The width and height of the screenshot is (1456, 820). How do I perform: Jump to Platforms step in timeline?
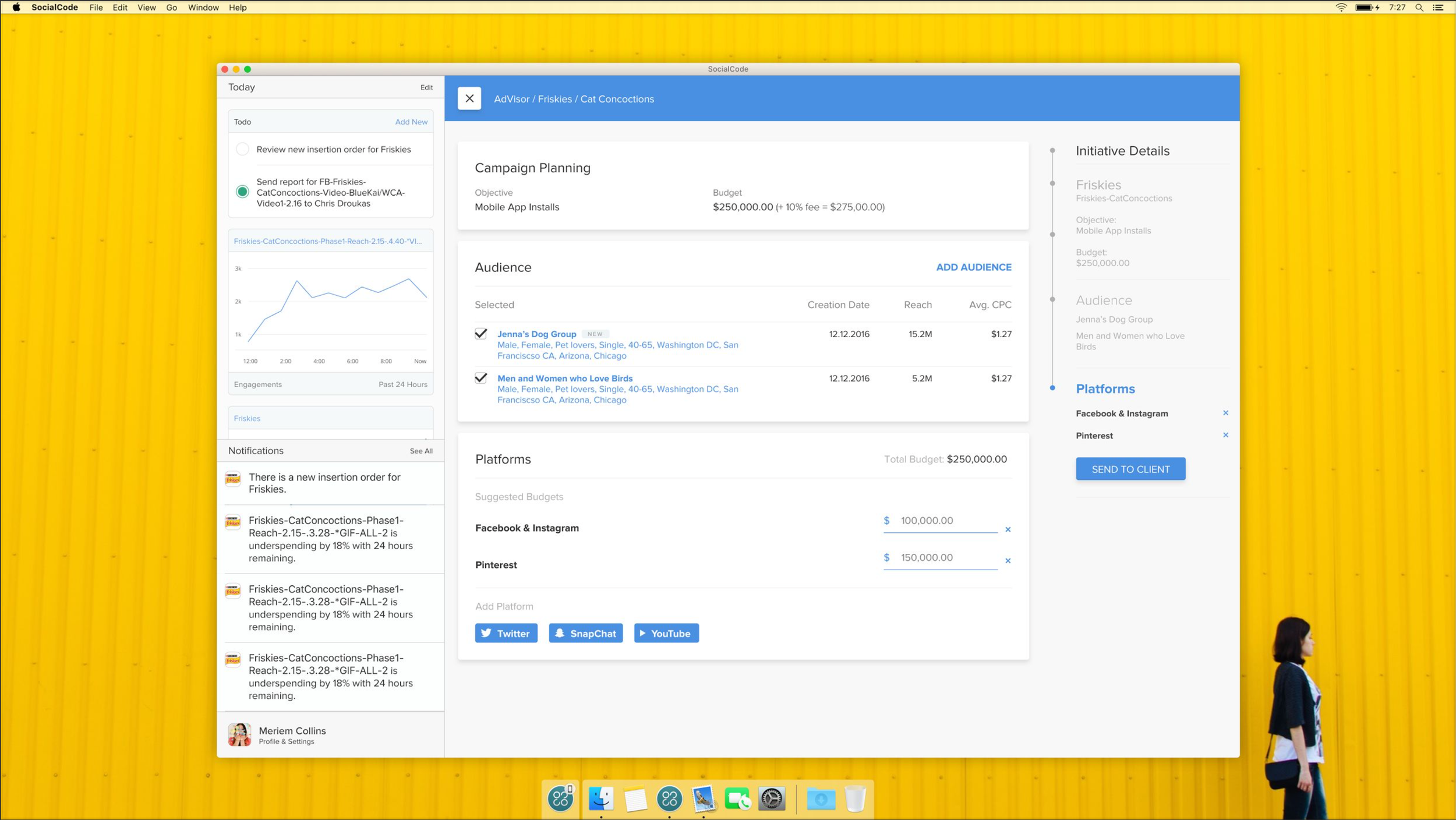tap(1105, 388)
